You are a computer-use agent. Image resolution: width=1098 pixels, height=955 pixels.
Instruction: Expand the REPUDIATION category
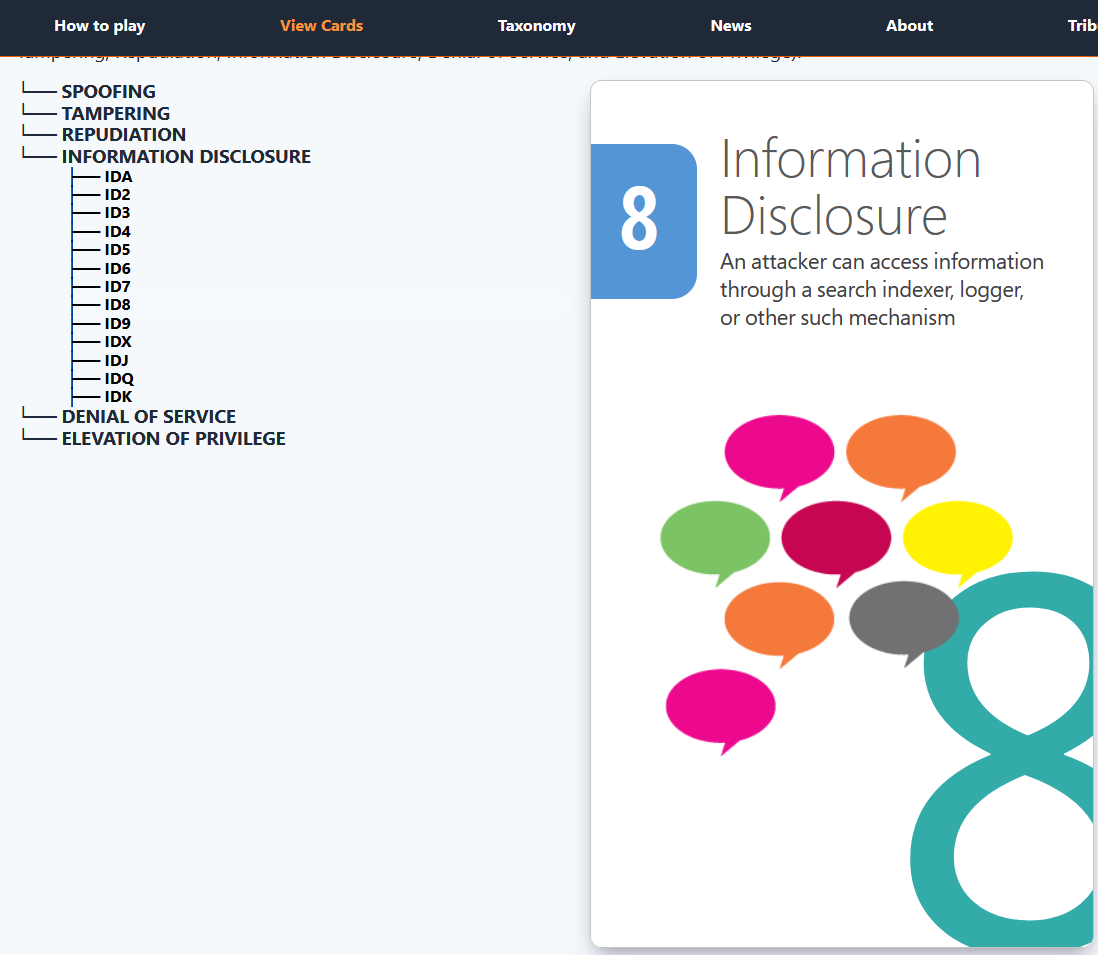[124, 134]
